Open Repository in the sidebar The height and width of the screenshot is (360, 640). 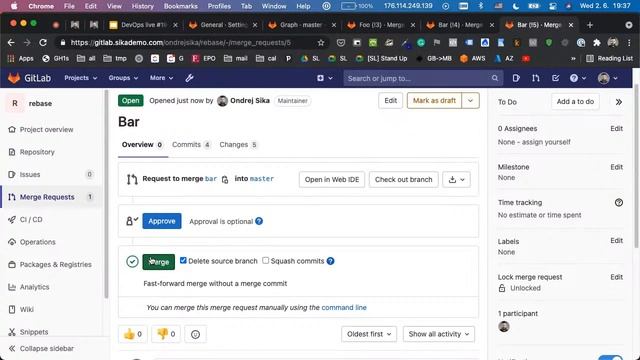click(37, 152)
